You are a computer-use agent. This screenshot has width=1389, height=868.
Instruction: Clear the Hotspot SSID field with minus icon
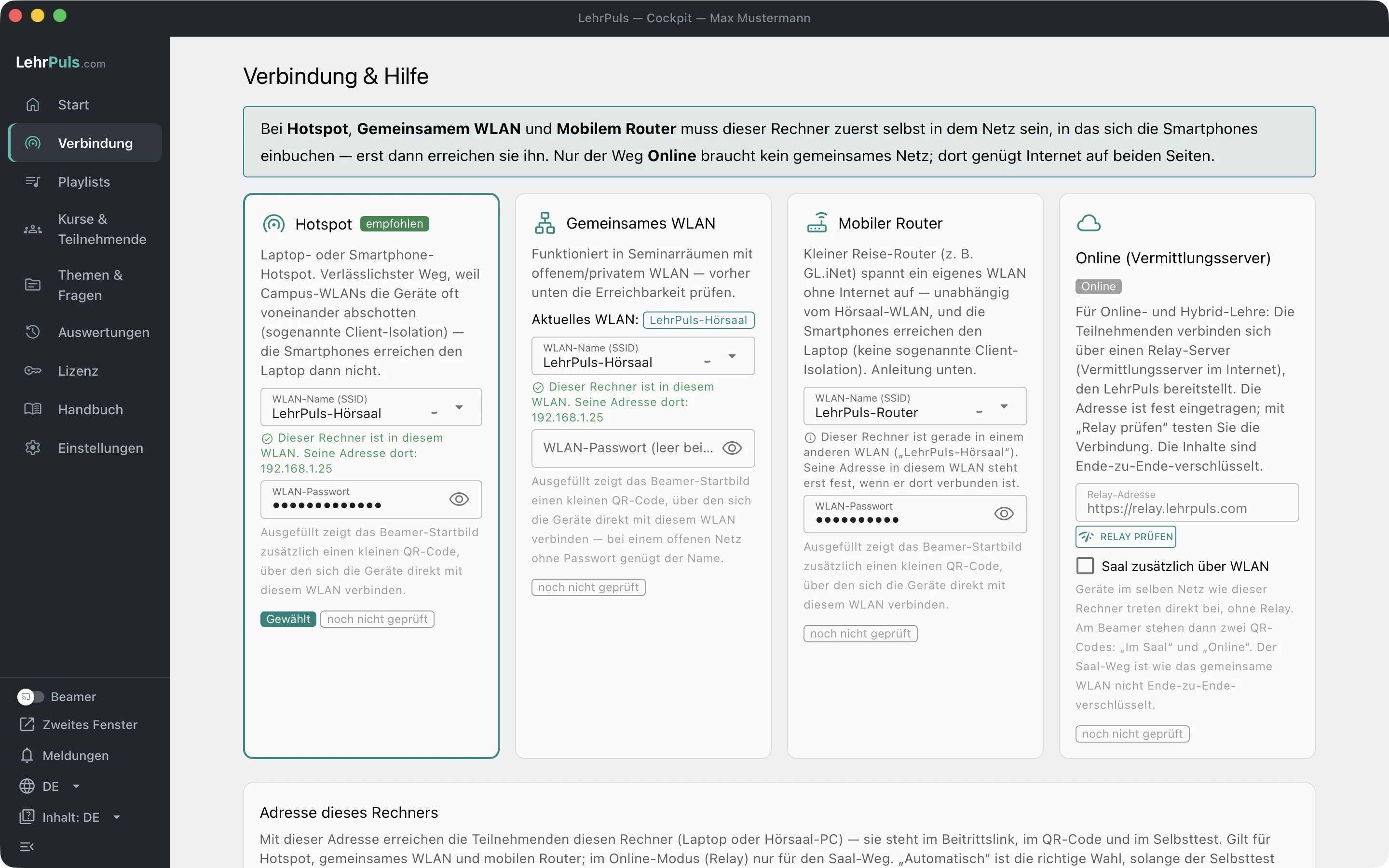pyautogui.click(x=435, y=413)
